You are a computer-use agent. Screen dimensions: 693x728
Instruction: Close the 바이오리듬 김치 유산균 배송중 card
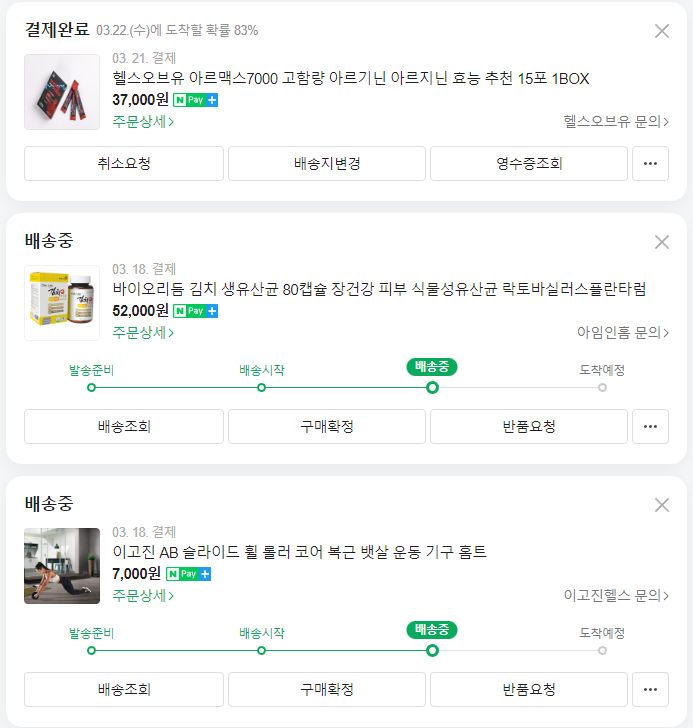661,242
